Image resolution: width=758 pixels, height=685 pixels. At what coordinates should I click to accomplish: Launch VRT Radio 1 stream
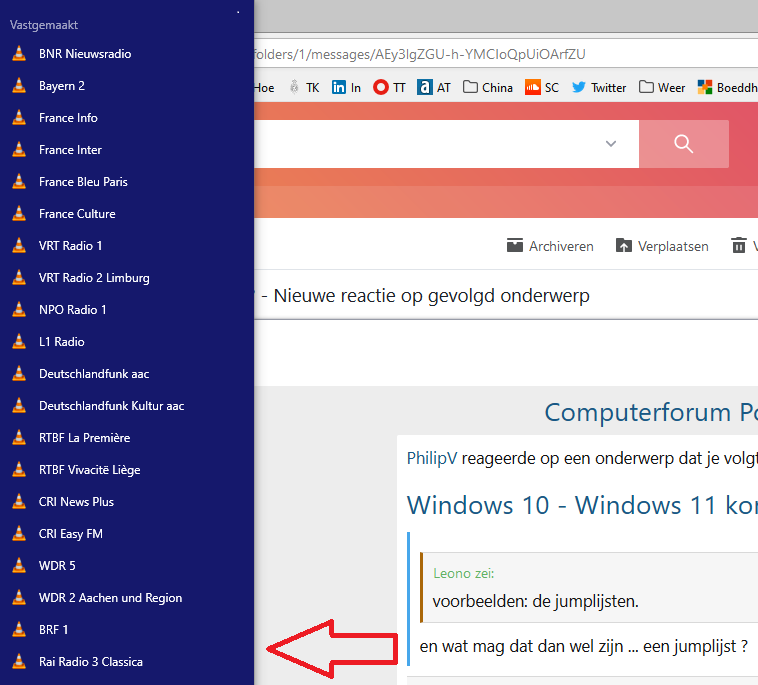coord(70,246)
